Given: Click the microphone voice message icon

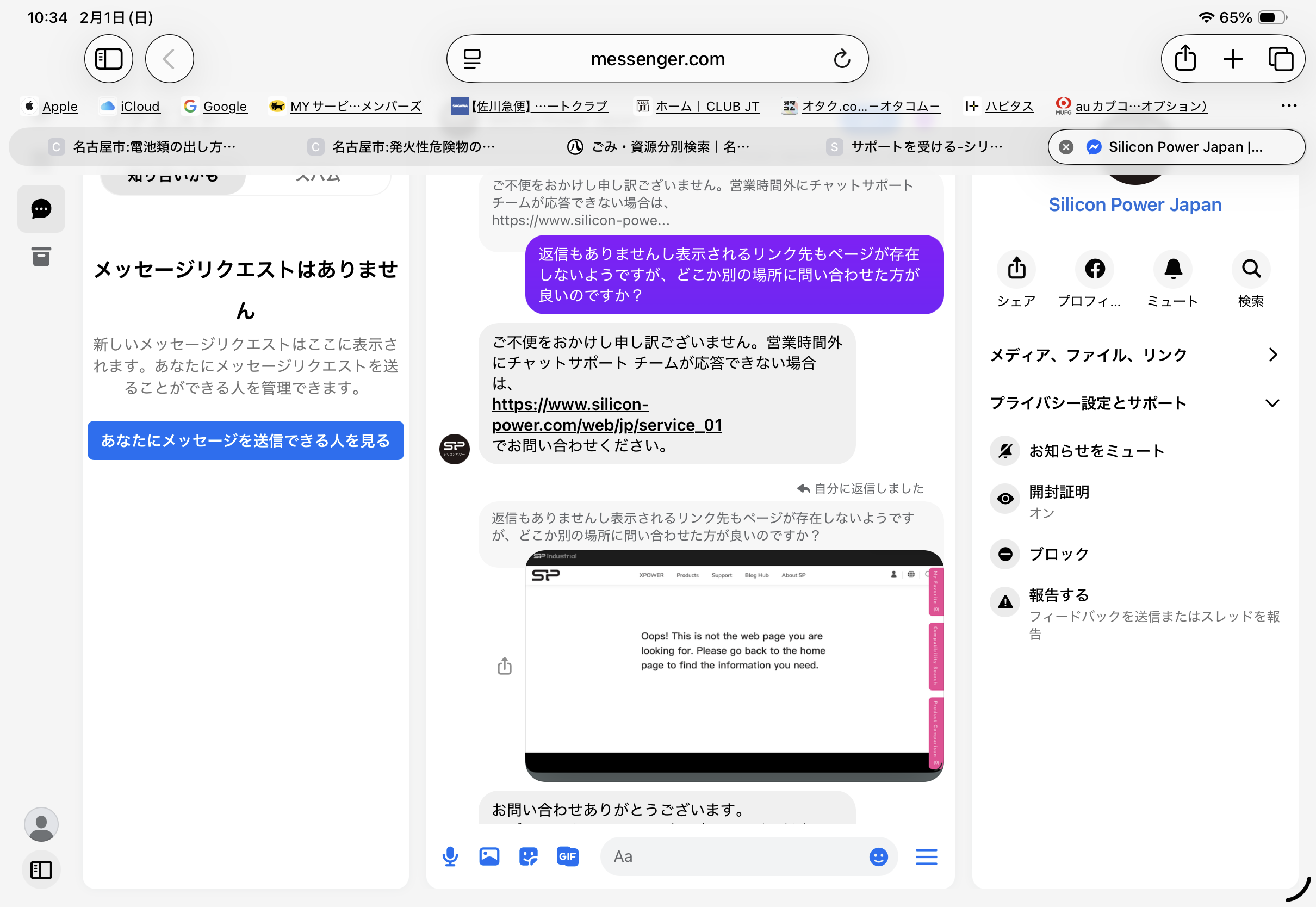Looking at the screenshot, I should [450, 856].
